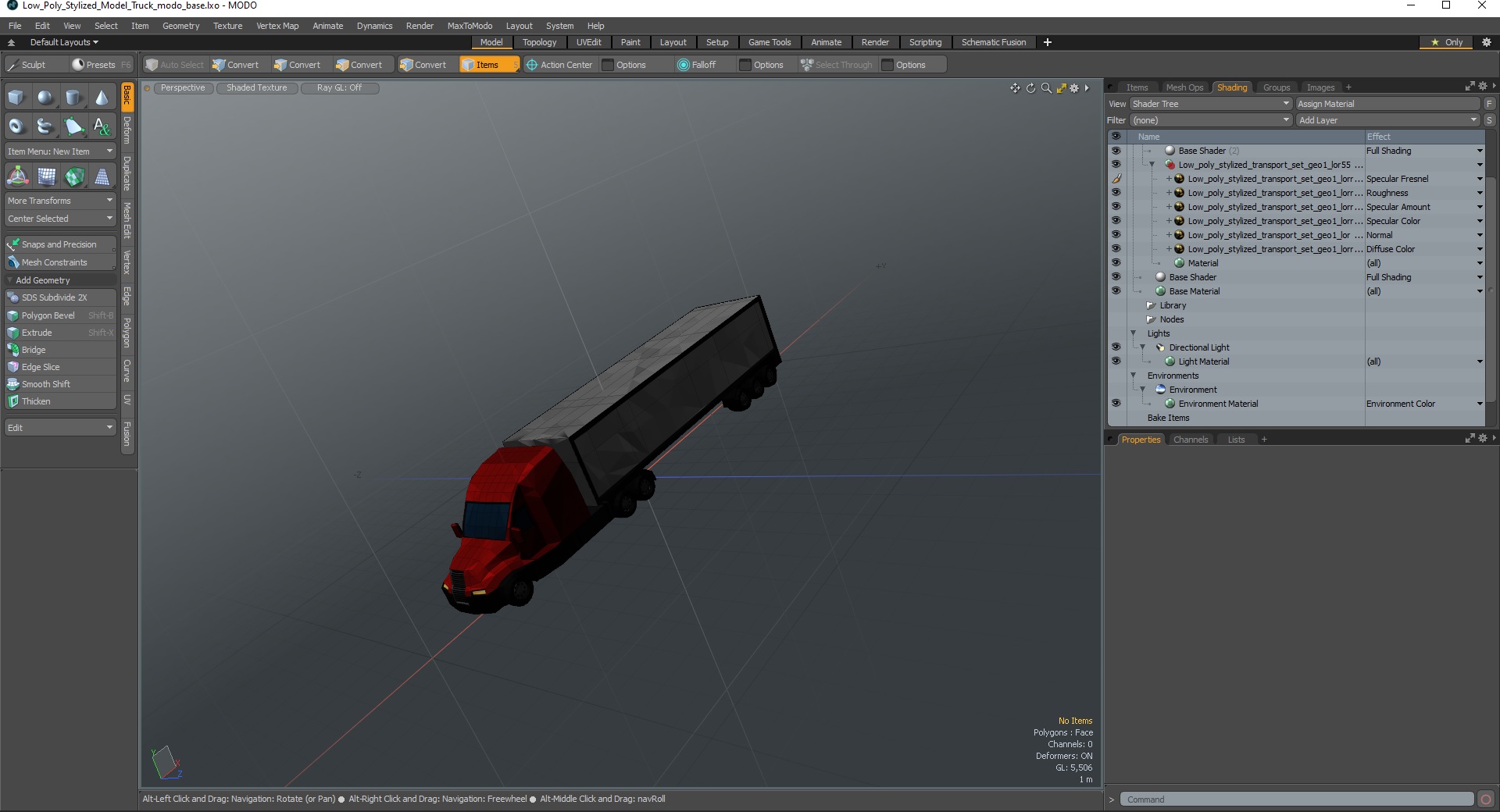Click the Edge Slice tool
The height and width of the screenshot is (812, 1500).
click(60, 367)
